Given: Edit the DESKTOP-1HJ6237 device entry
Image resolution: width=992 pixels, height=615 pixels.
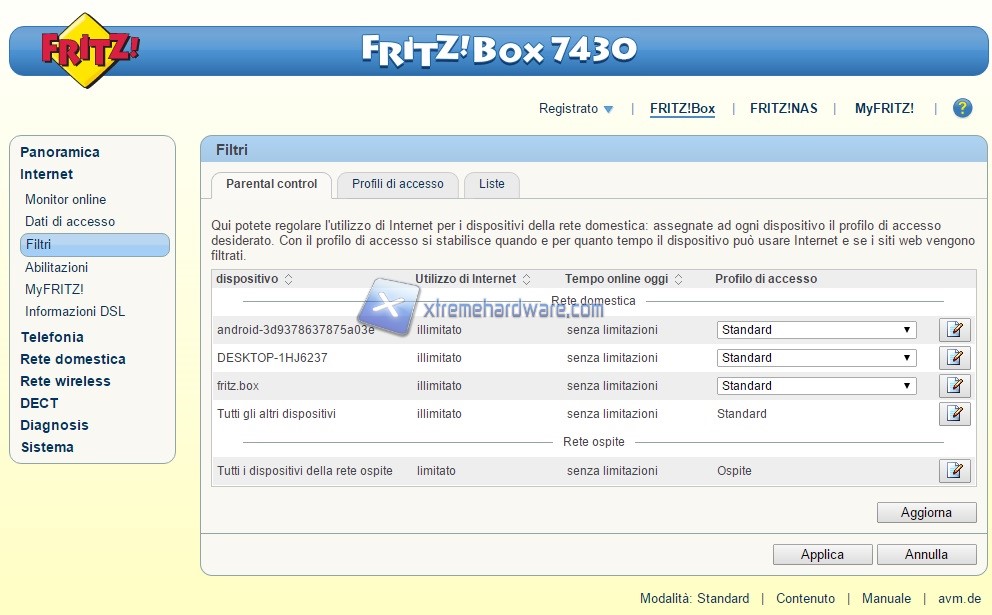Looking at the screenshot, I should coord(954,358).
